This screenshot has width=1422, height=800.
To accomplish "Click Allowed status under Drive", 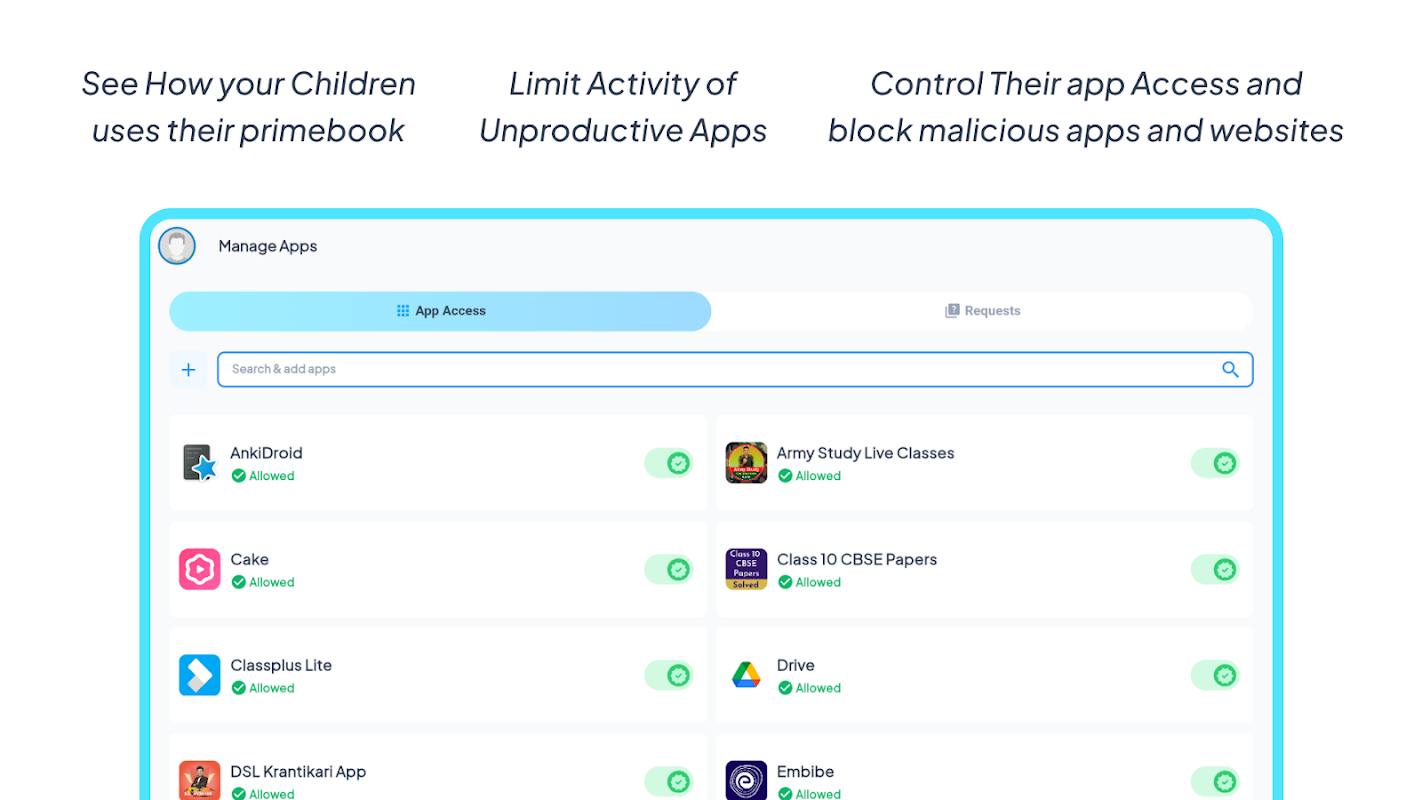I will click(809, 688).
